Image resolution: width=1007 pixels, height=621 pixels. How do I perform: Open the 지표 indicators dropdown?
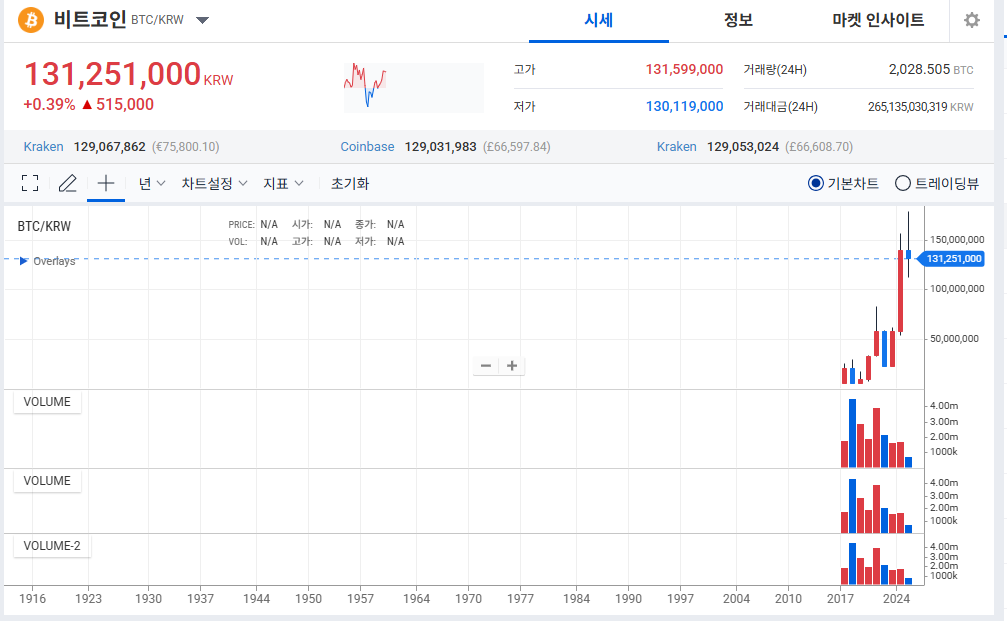[x=283, y=183]
